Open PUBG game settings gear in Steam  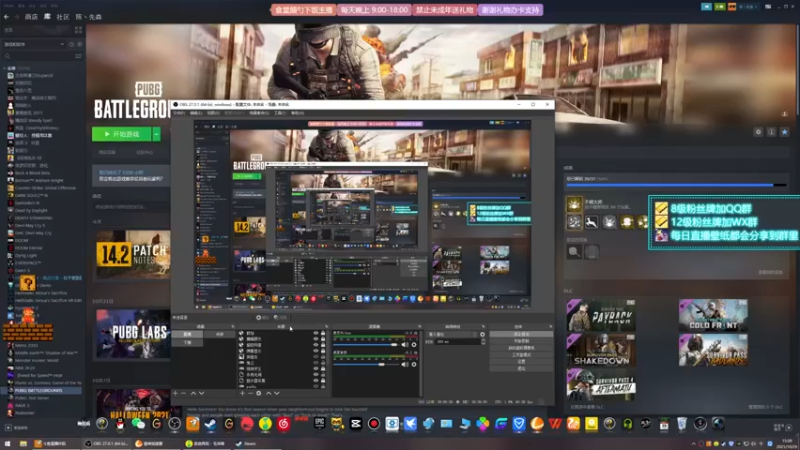(758, 132)
